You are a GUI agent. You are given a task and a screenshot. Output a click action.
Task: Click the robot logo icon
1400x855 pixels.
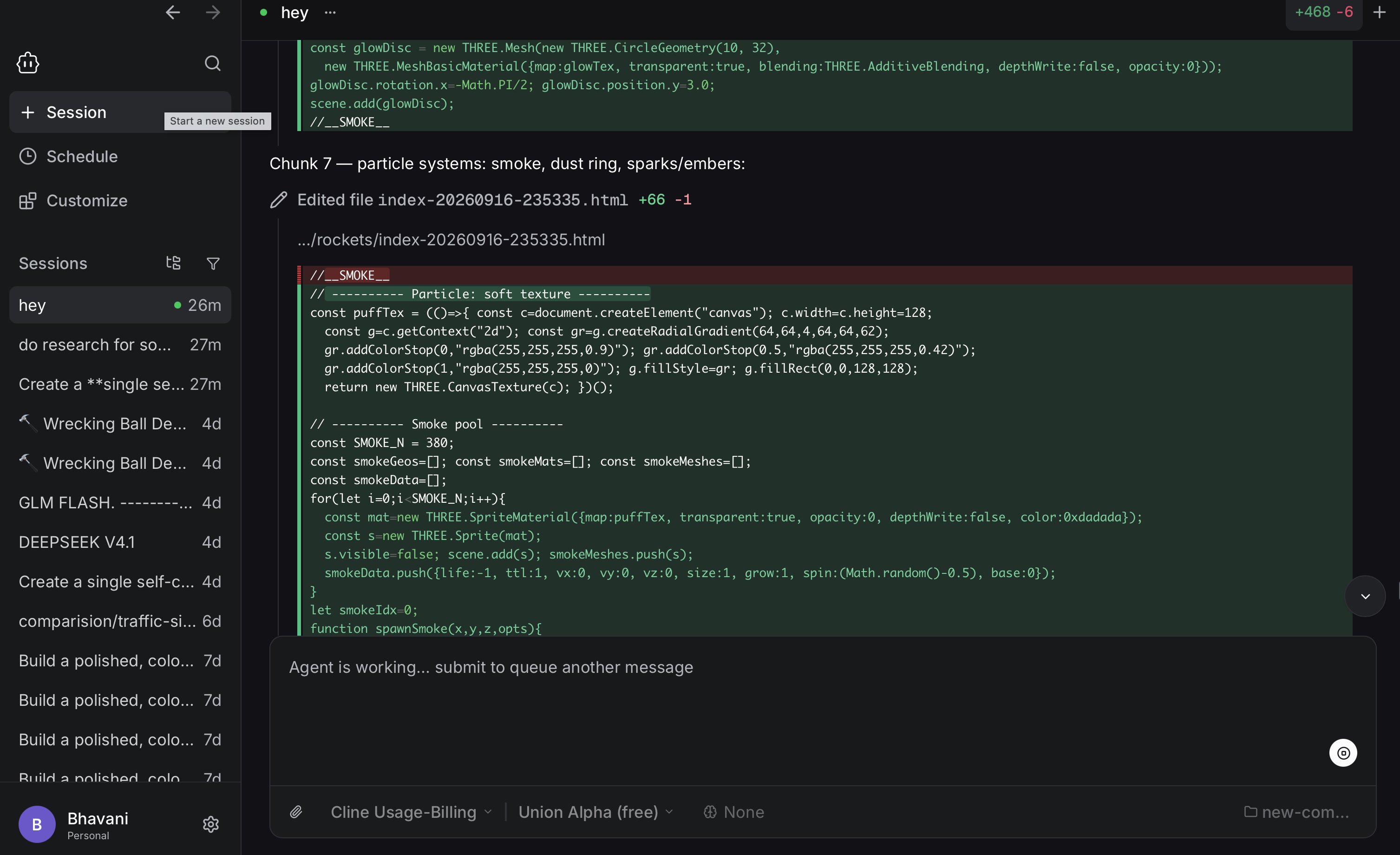tap(28, 63)
